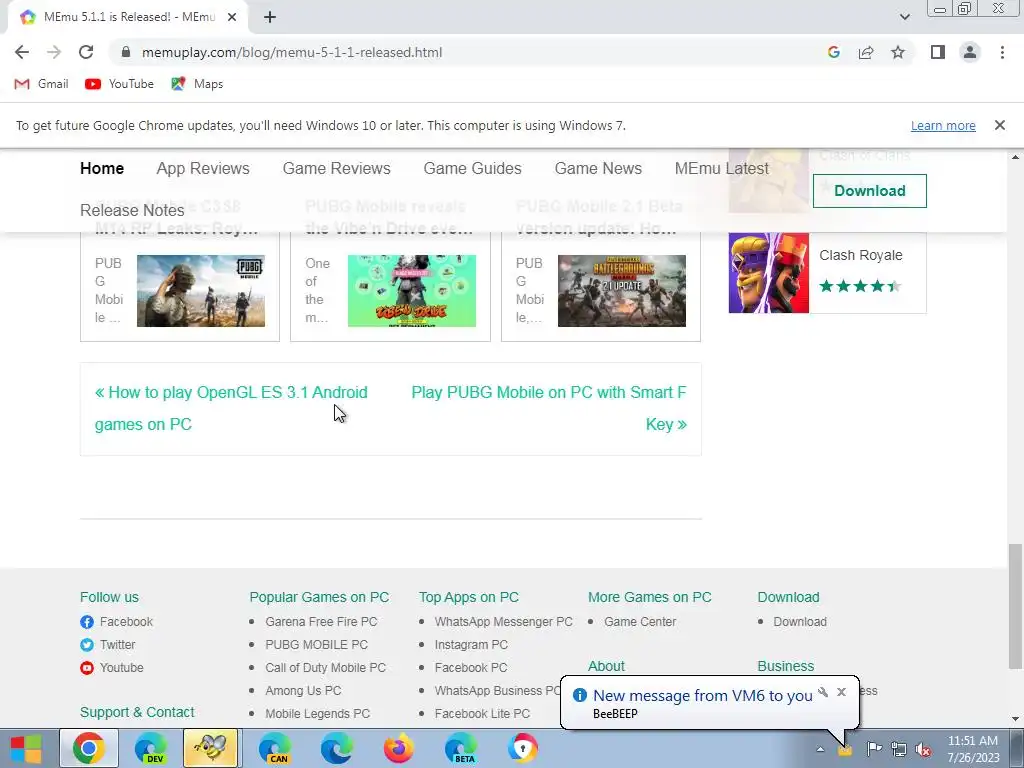Open a new browser tab
This screenshot has height=768, width=1024.
(x=270, y=17)
